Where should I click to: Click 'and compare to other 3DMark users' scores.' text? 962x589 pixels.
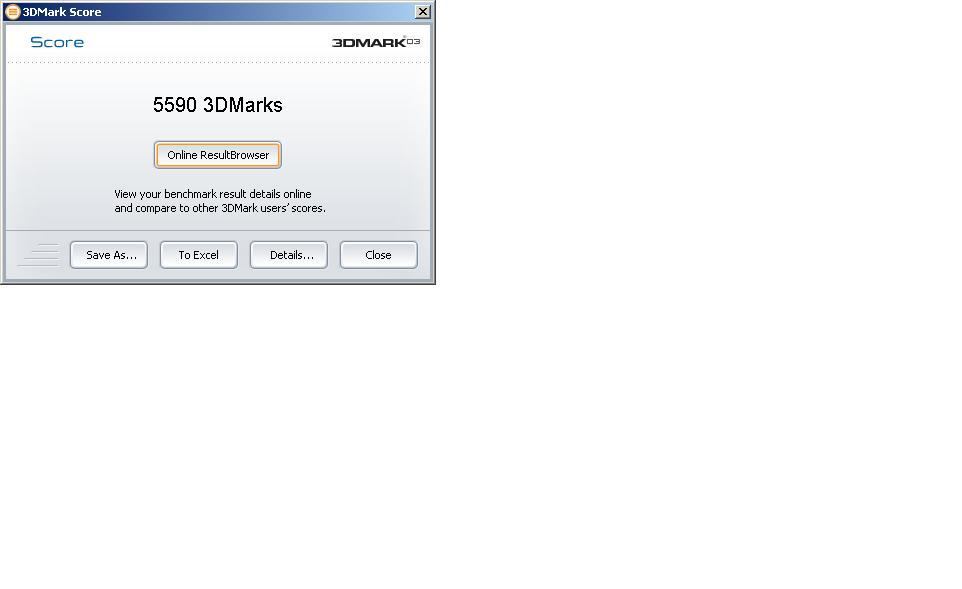tap(220, 208)
